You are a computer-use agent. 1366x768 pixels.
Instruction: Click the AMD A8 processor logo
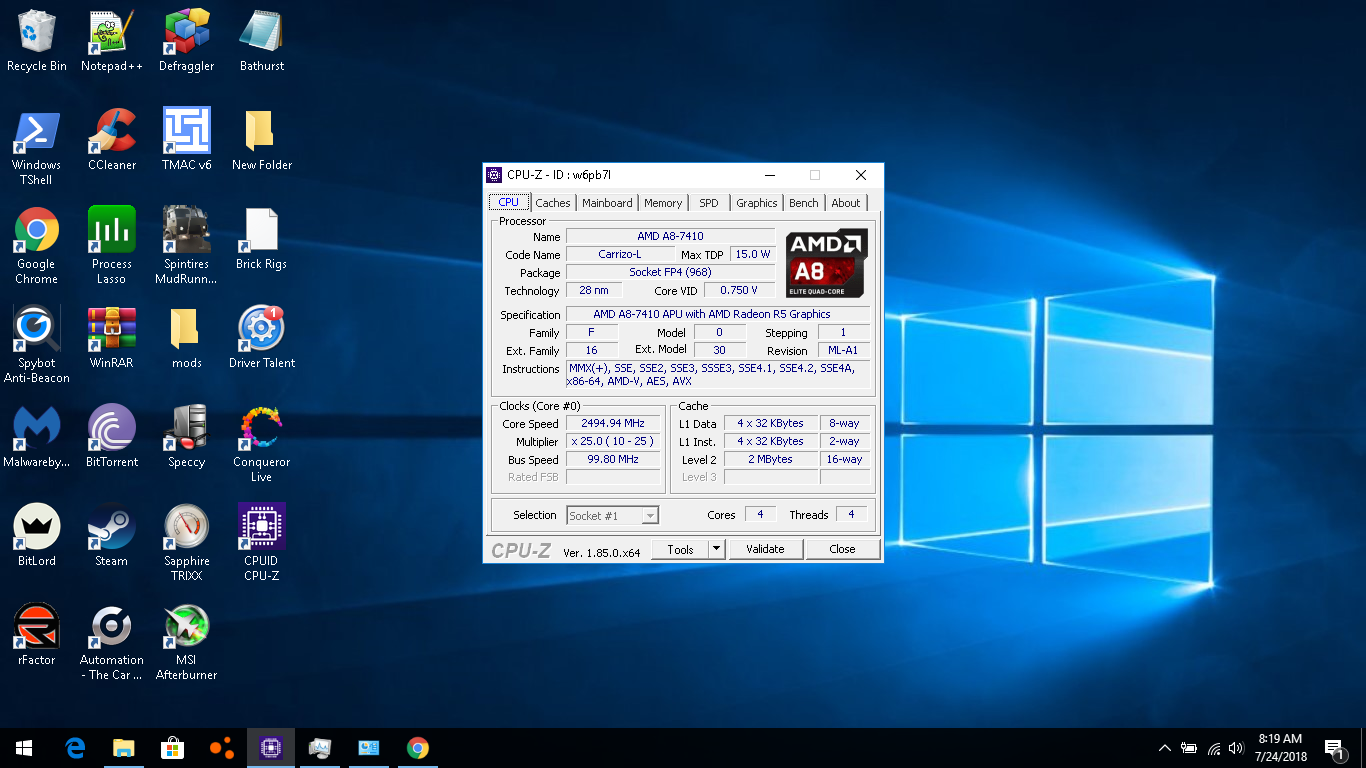(x=826, y=264)
